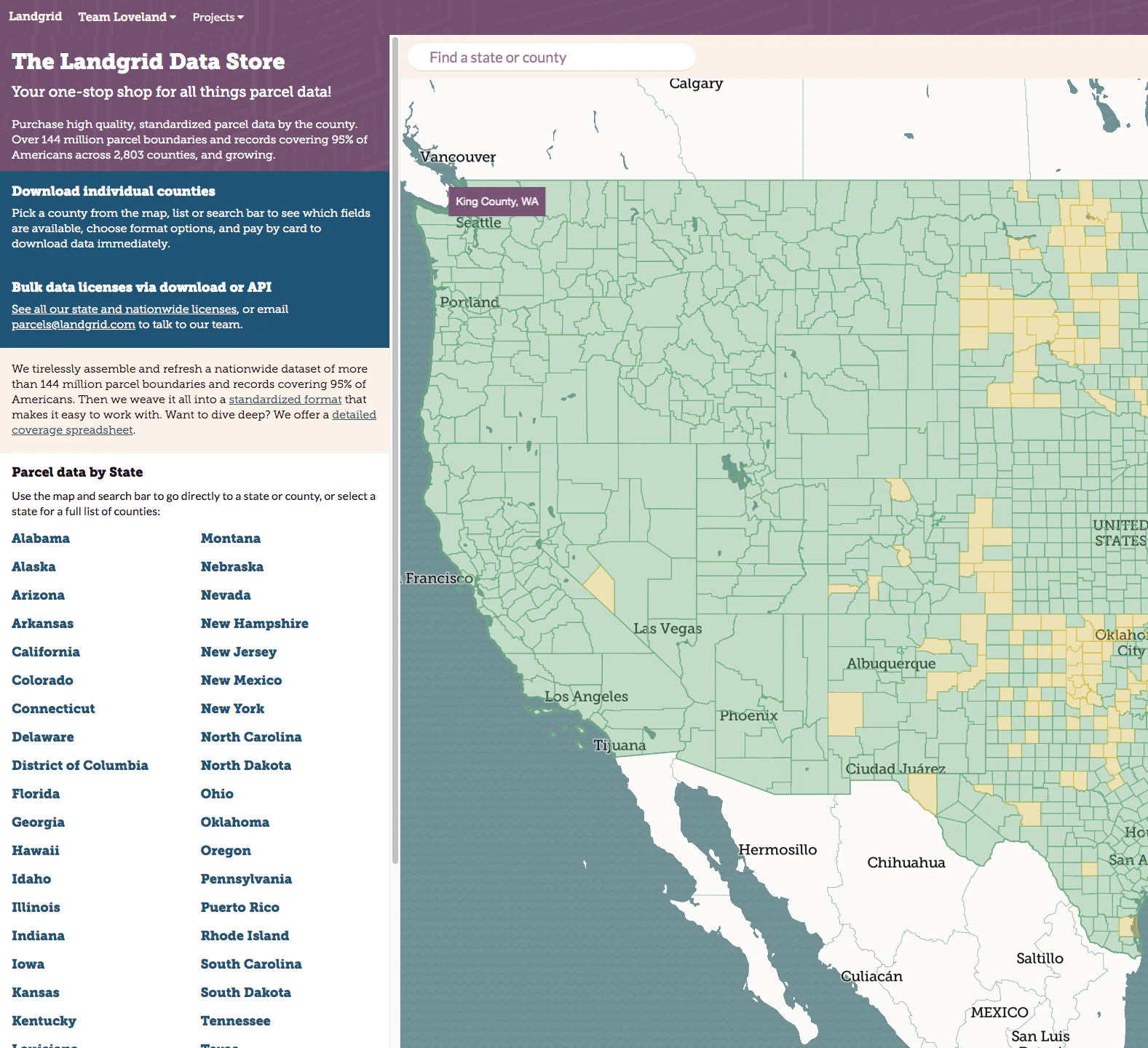1148x1048 pixels.
Task: Select Puerto Rico from the state list
Action: tap(240, 908)
